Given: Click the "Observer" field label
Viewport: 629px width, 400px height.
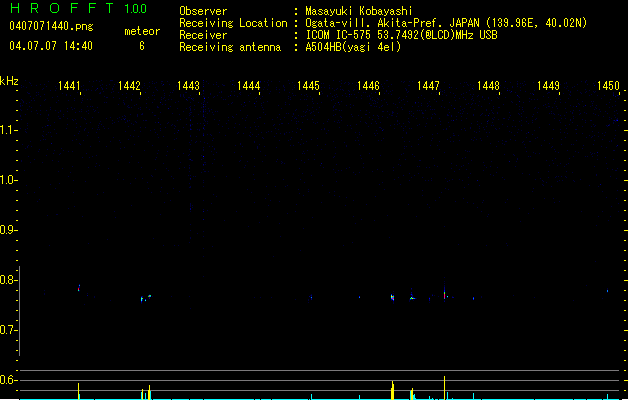Looking at the screenshot, I should [x=203, y=11].
